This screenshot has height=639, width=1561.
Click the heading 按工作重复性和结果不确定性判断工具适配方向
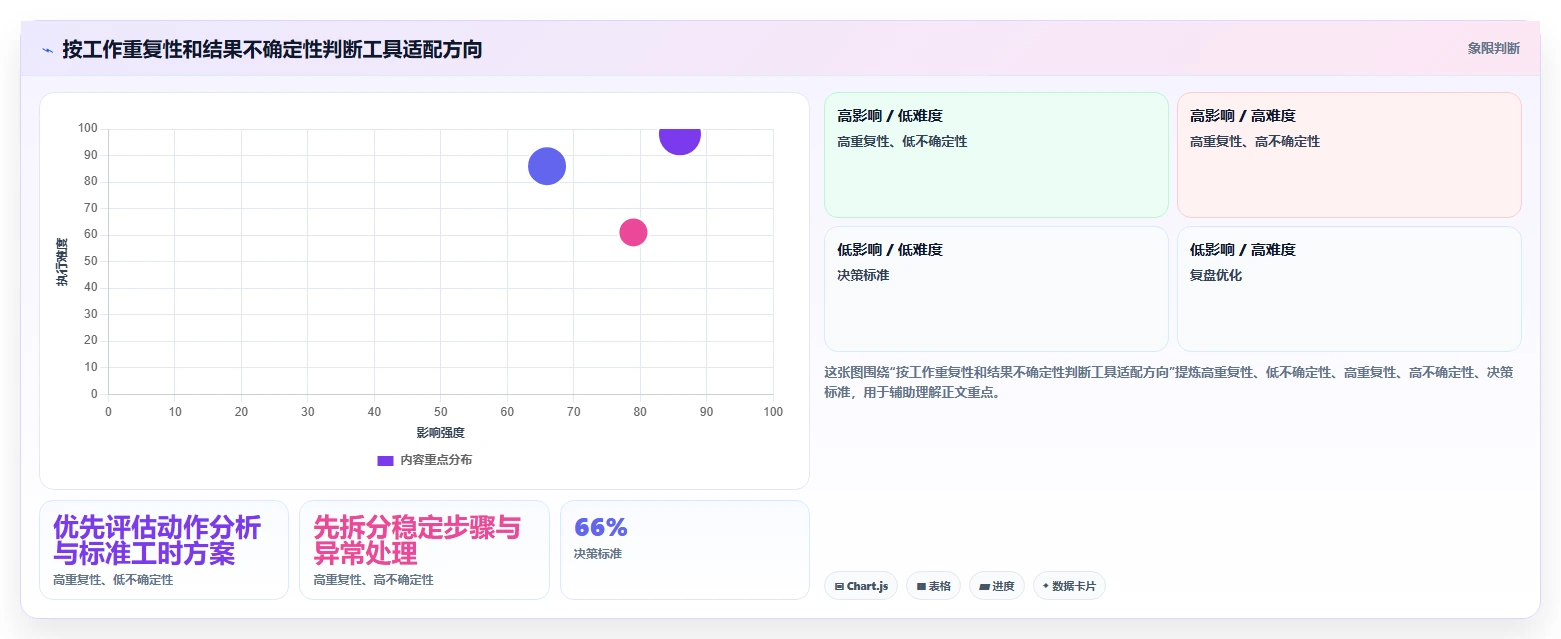[272, 49]
